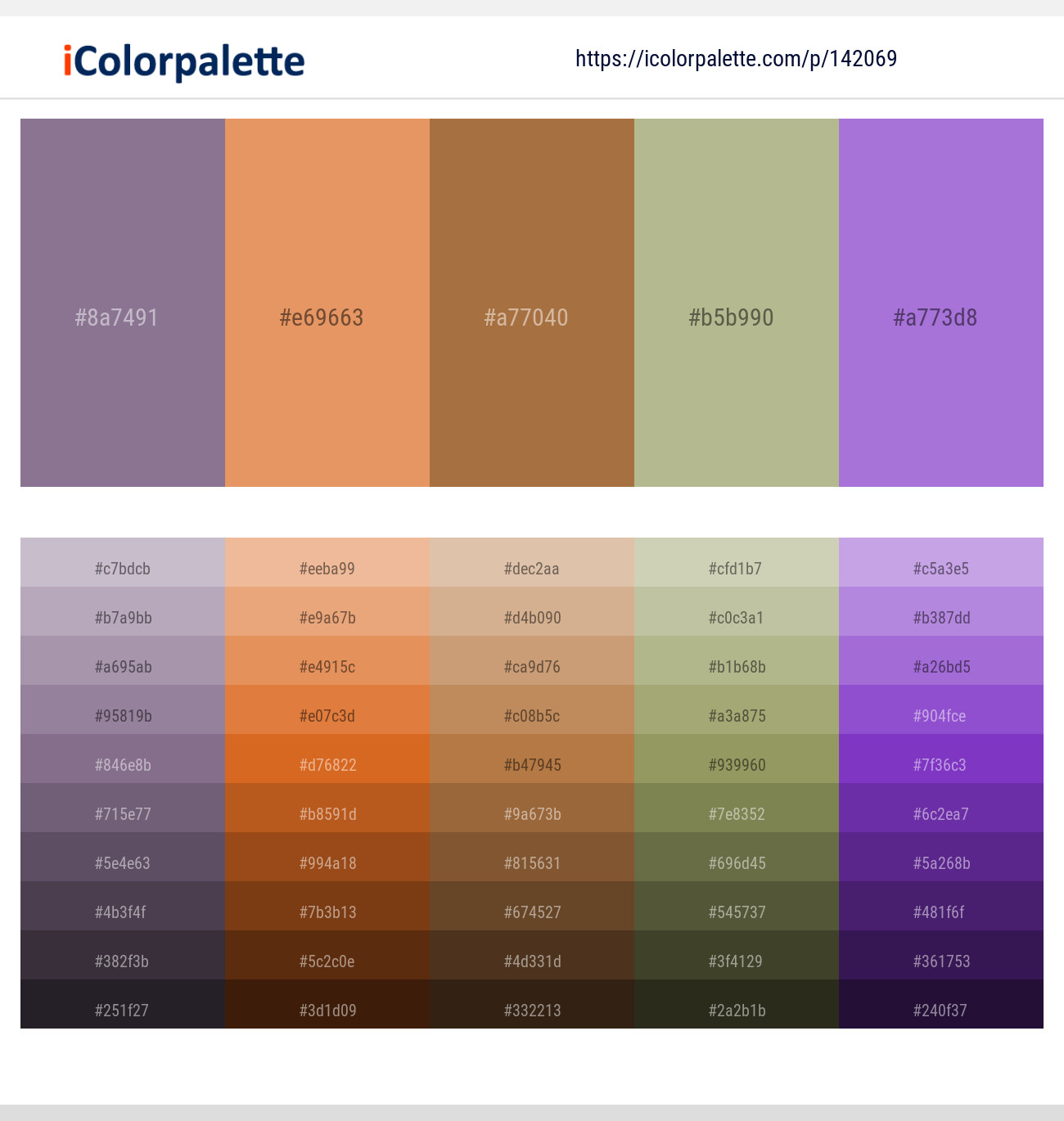
Task: Click the #939960 olive shade
Action: click(737, 759)
